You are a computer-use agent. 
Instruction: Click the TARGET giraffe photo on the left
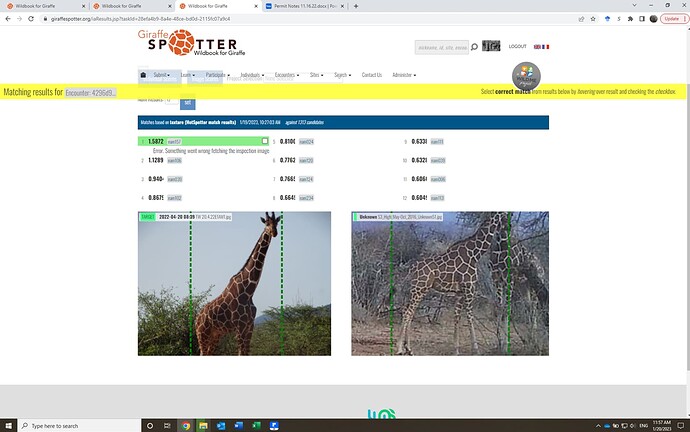[234, 284]
